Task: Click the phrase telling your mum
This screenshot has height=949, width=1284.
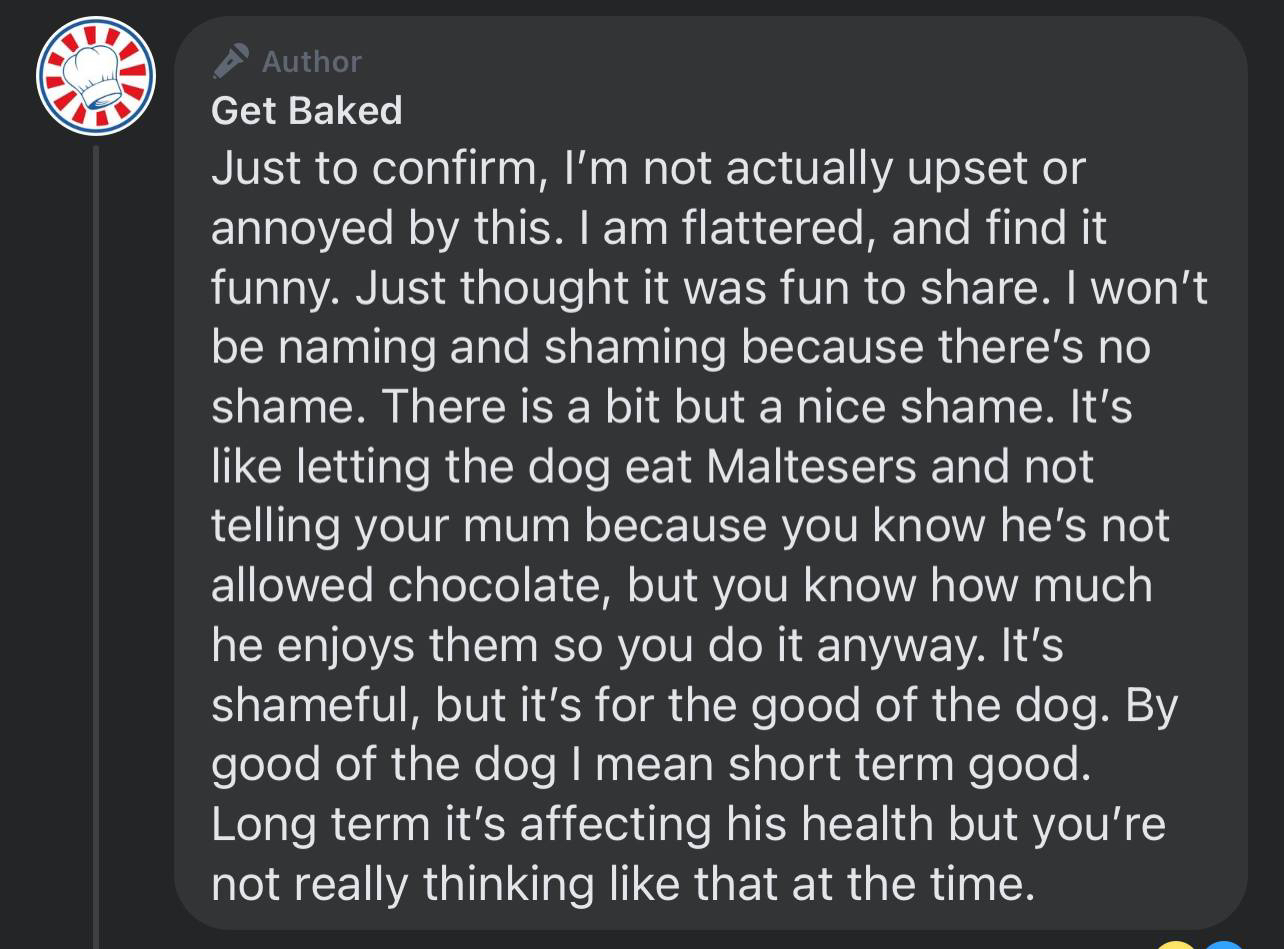Action: (x=392, y=526)
